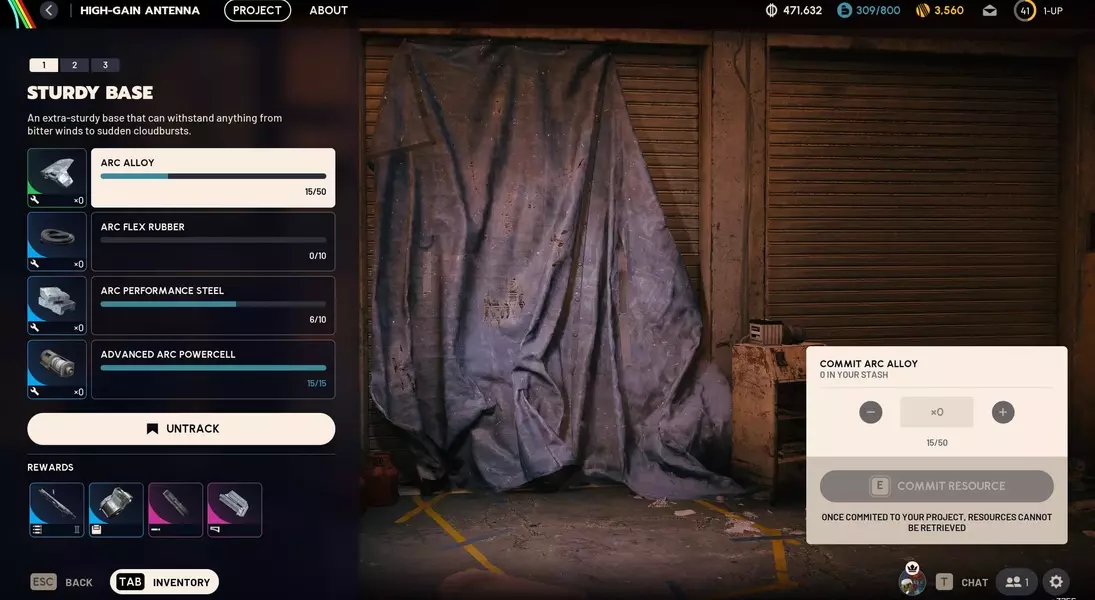Click the commit quantity input field
The height and width of the screenshot is (600, 1095).
[936, 412]
